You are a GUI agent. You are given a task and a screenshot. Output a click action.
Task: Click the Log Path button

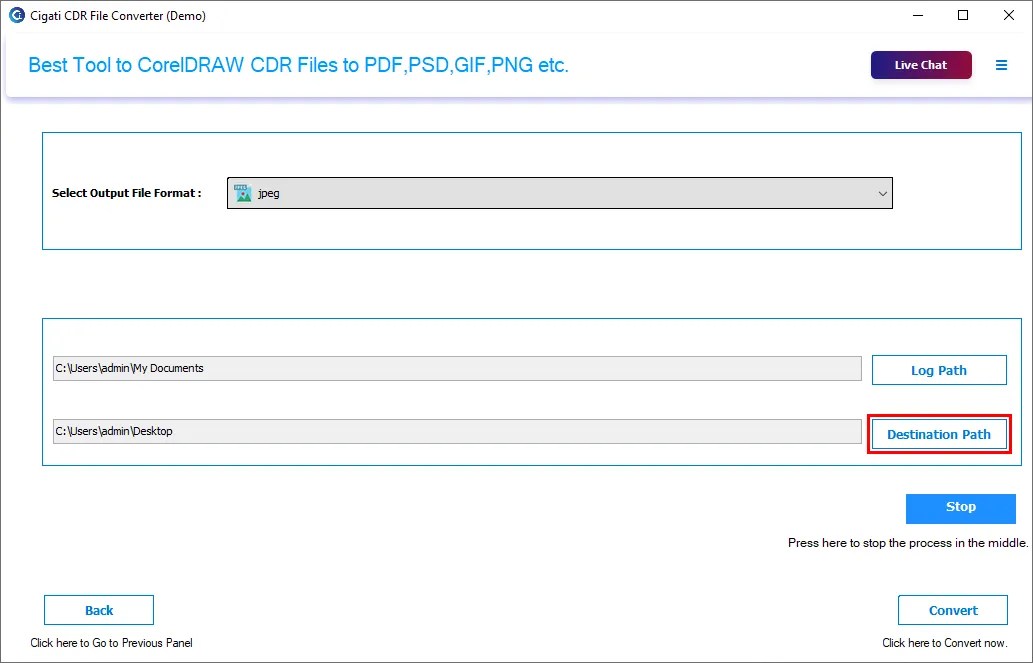click(x=938, y=370)
